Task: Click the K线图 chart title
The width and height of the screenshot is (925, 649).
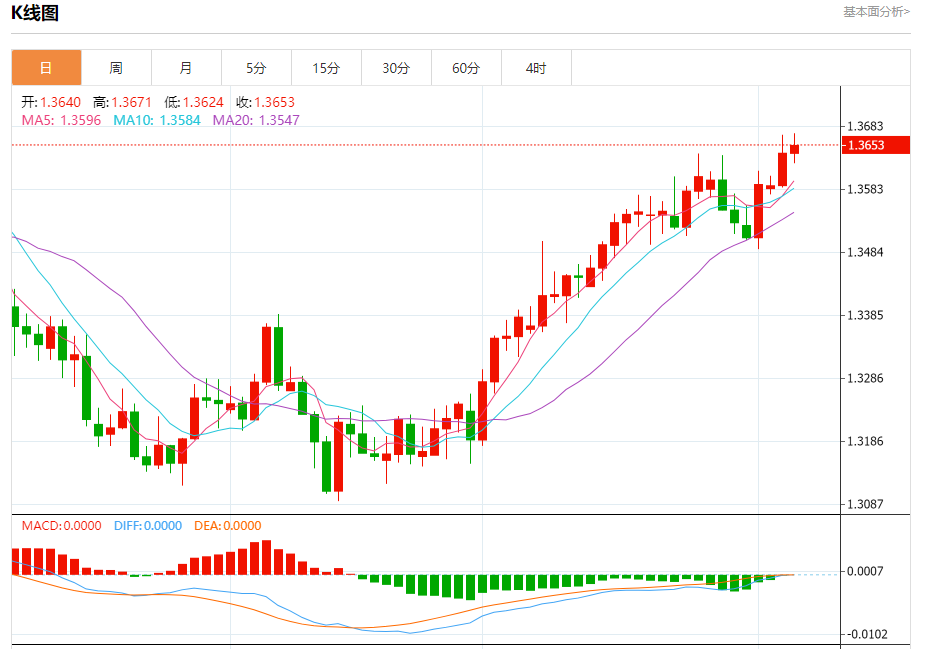Action: [35, 12]
